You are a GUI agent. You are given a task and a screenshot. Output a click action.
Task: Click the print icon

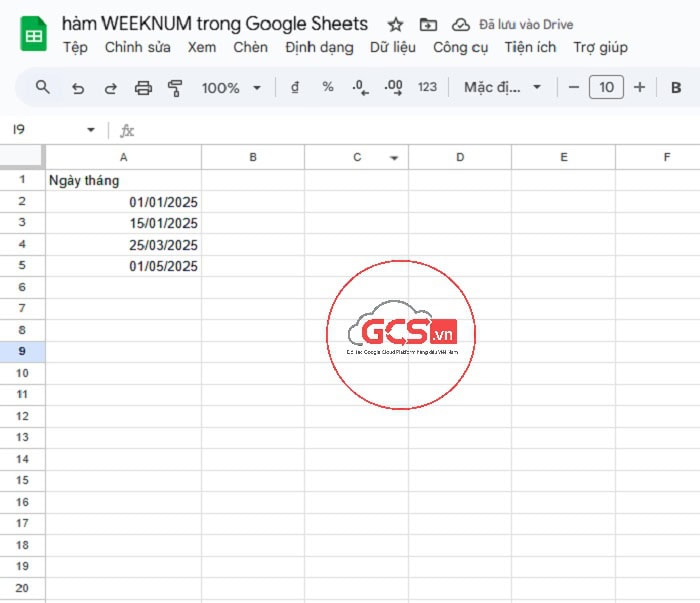(143, 88)
